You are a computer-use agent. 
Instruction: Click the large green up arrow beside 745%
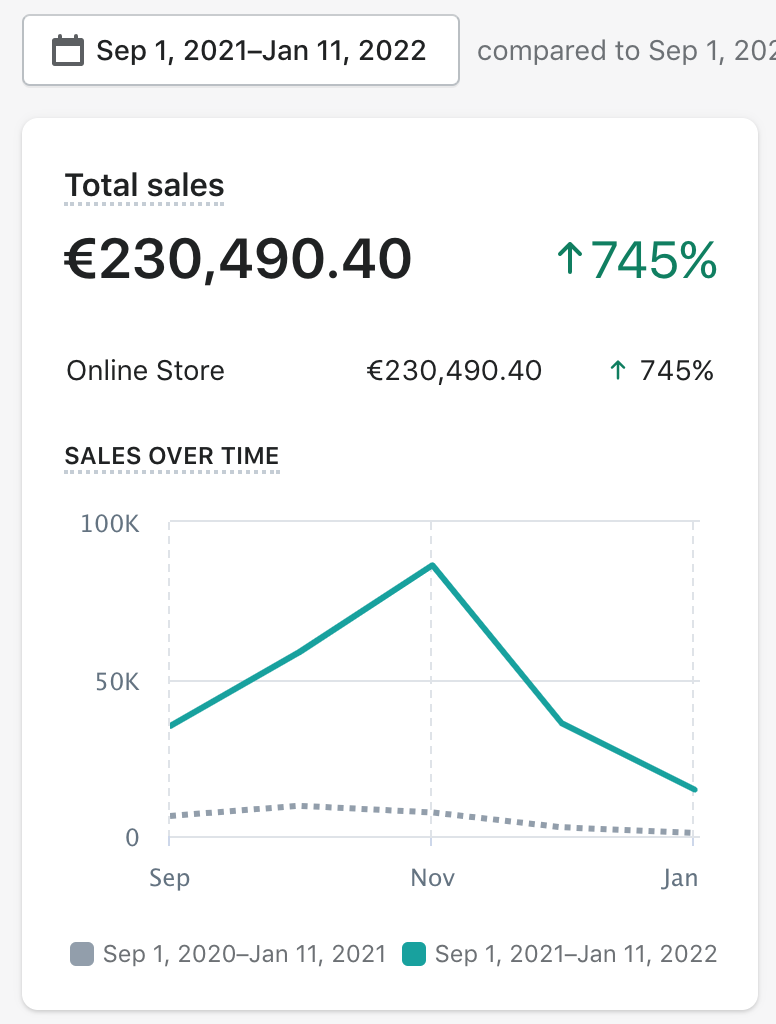pos(569,260)
